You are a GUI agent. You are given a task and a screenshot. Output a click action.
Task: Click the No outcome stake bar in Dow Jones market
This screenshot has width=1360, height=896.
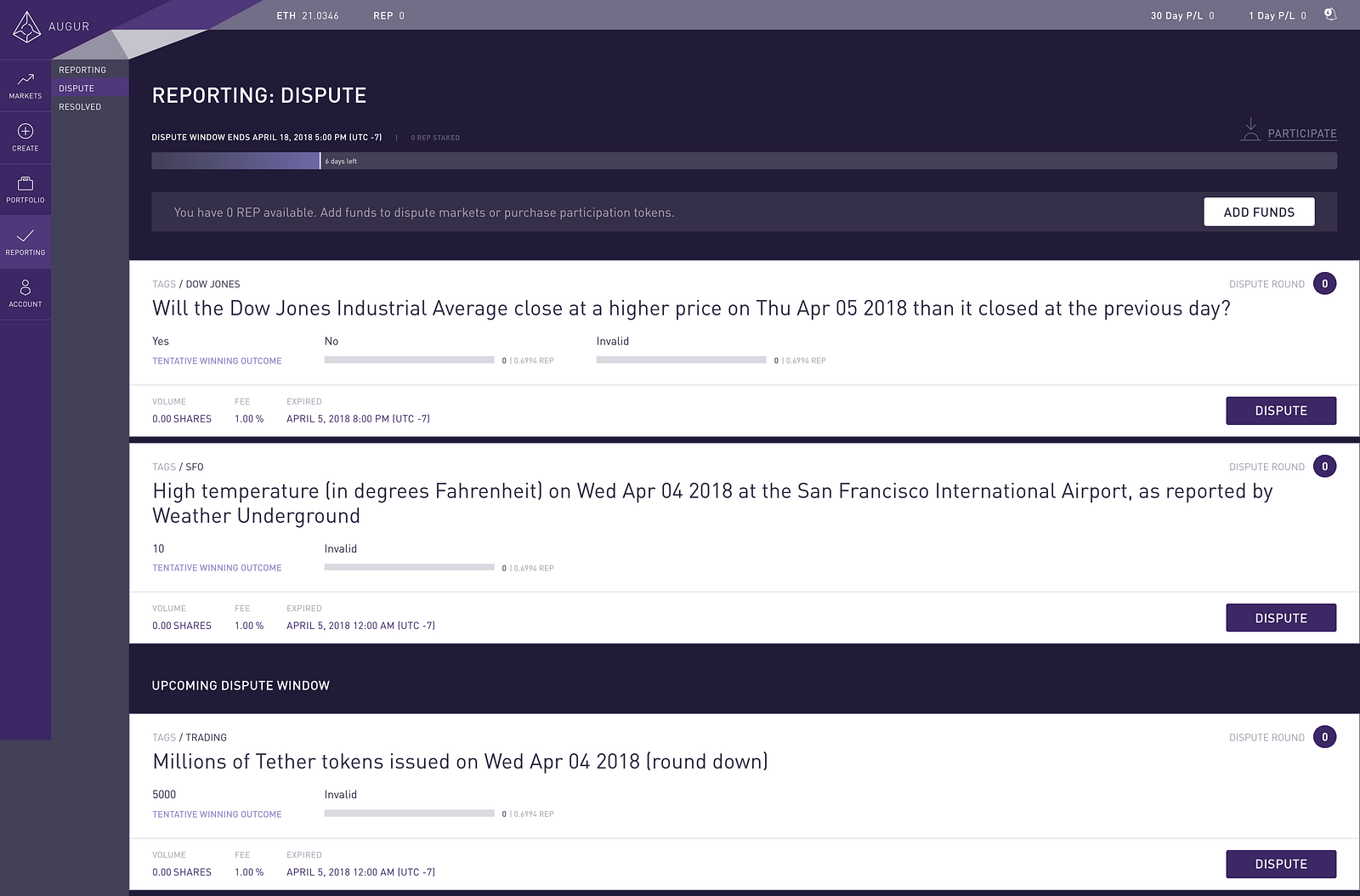(409, 360)
